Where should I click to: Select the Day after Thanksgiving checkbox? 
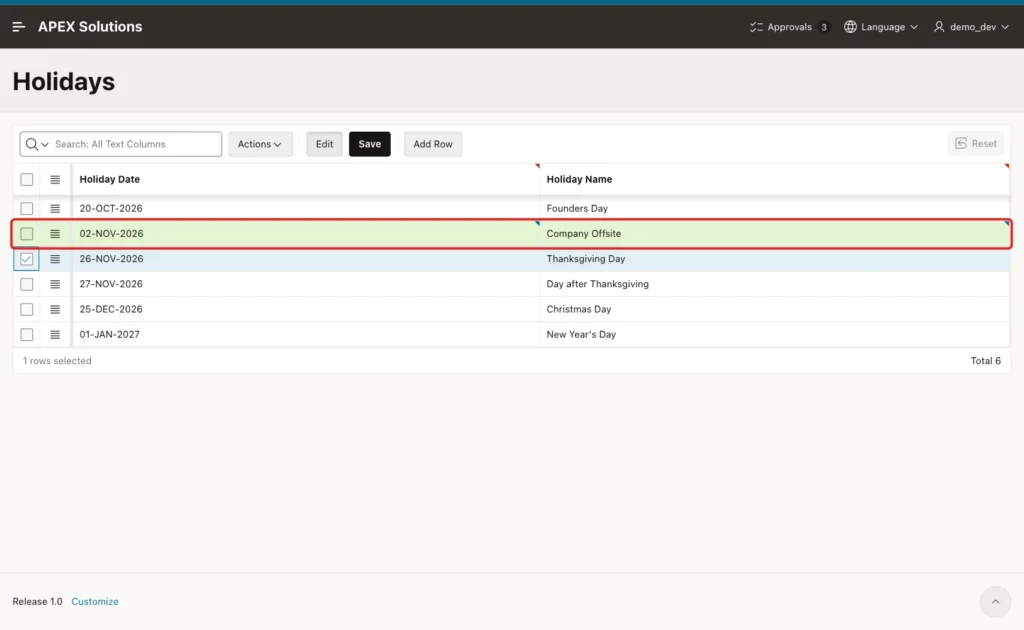coord(27,285)
